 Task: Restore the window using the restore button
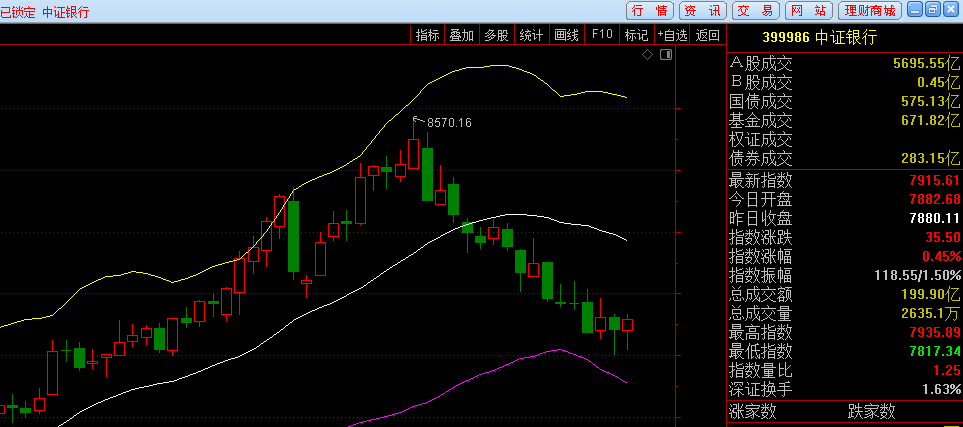tap(932, 9)
